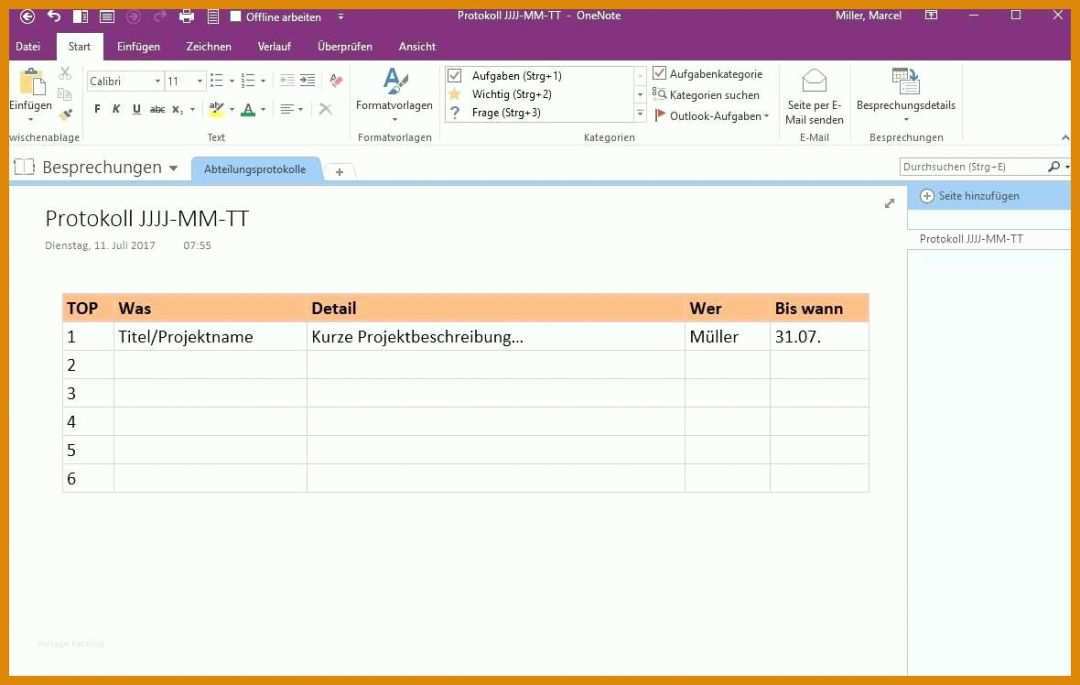Clear all formatting eraser icon
The height and width of the screenshot is (685, 1080).
point(336,81)
